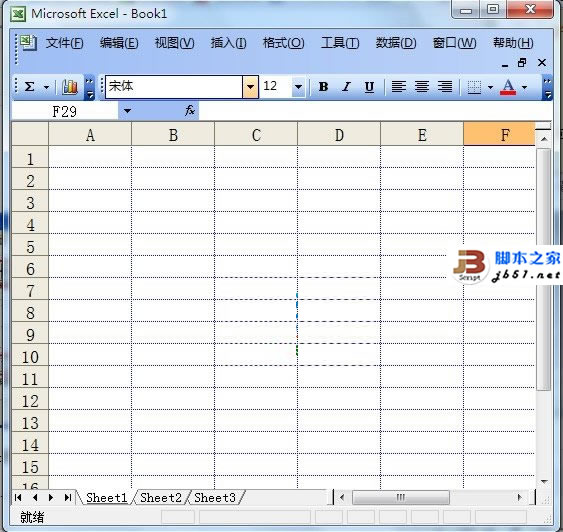Toggle italic formatting
This screenshot has height=532, width=563.
[346, 87]
